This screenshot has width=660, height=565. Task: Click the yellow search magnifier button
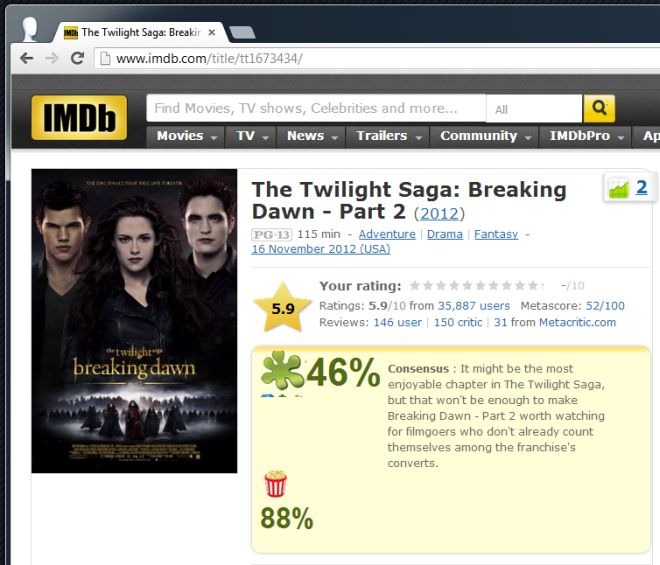point(599,108)
